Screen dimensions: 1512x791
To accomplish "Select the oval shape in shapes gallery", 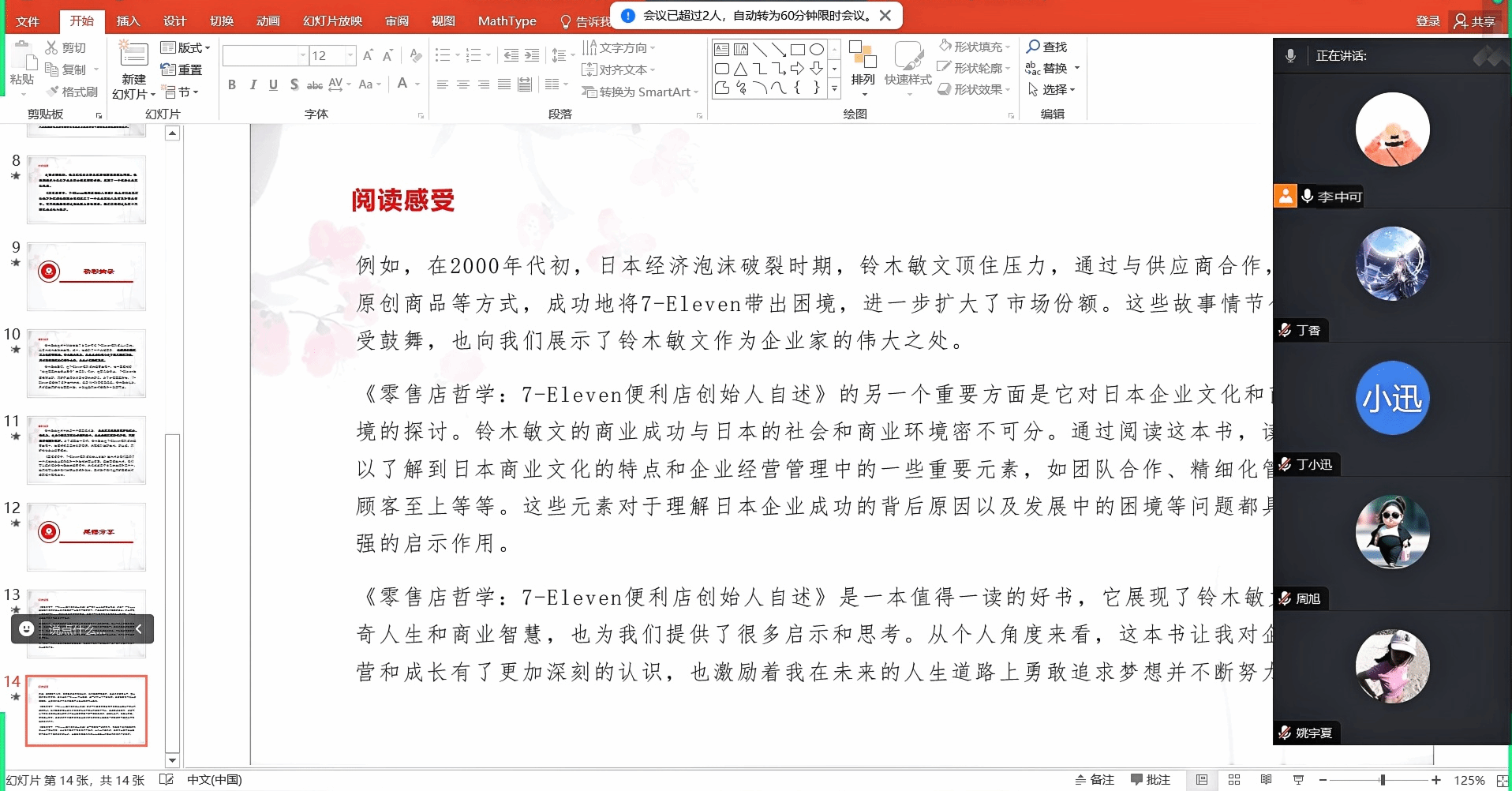I will [x=817, y=49].
